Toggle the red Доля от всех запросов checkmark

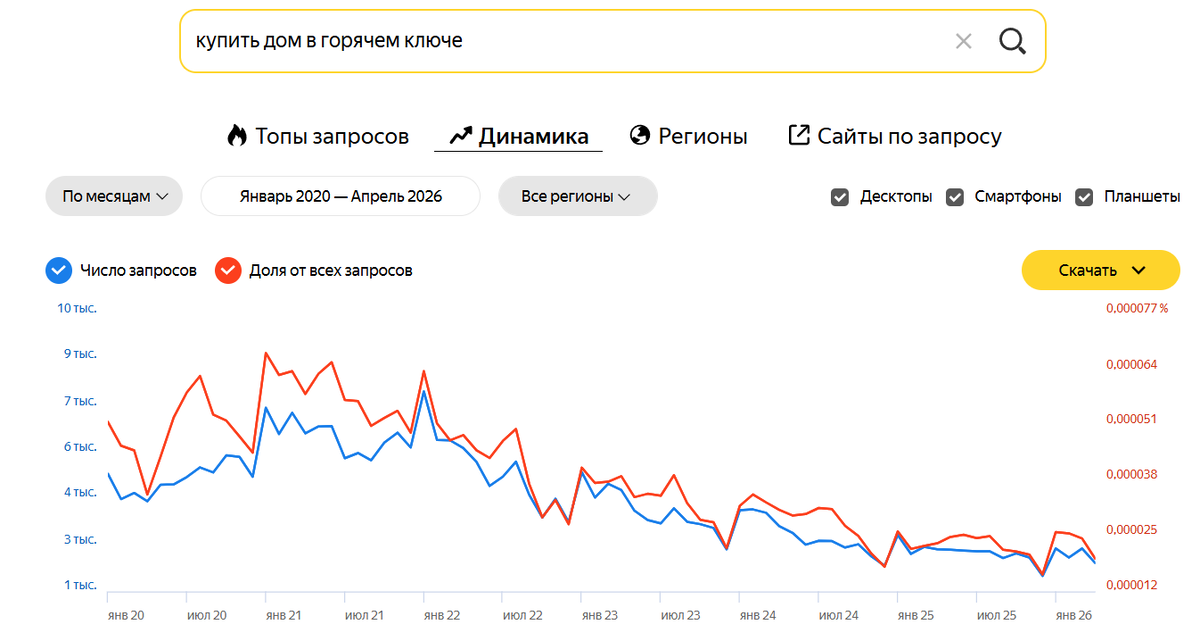[x=229, y=270]
